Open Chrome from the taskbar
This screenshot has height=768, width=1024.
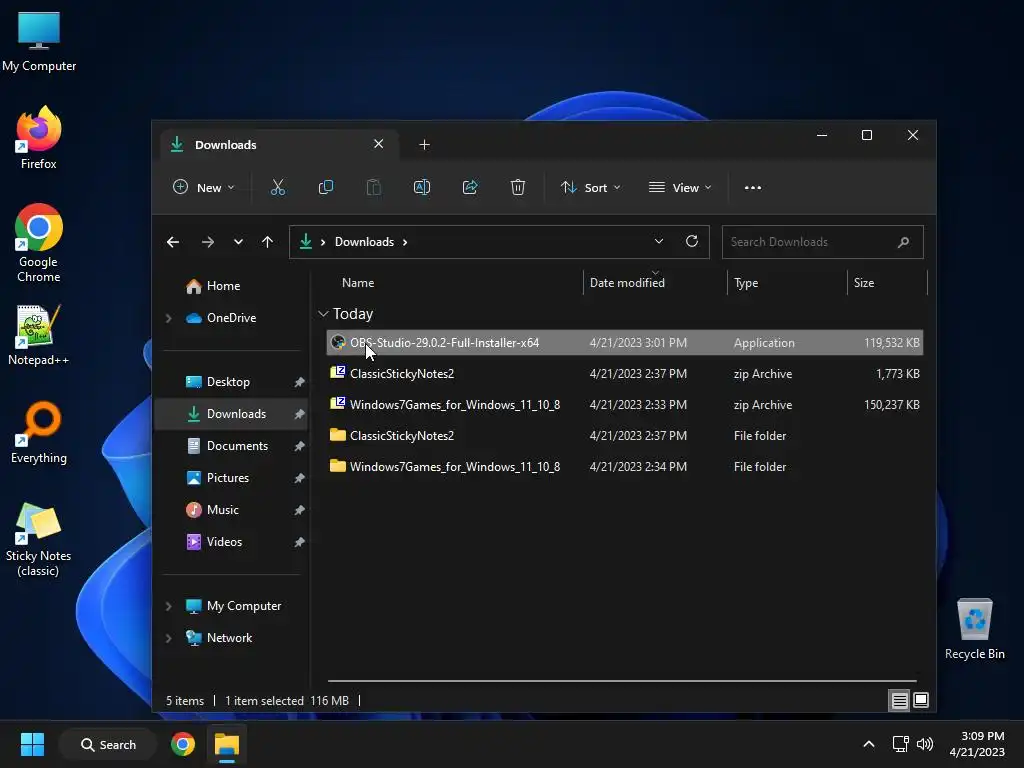183,744
